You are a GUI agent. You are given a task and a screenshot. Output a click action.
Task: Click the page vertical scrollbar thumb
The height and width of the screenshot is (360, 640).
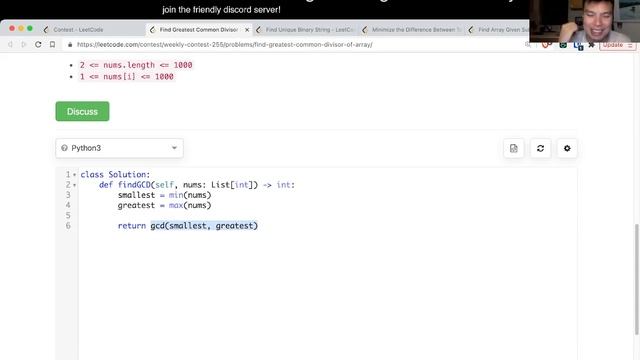point(636,279)
